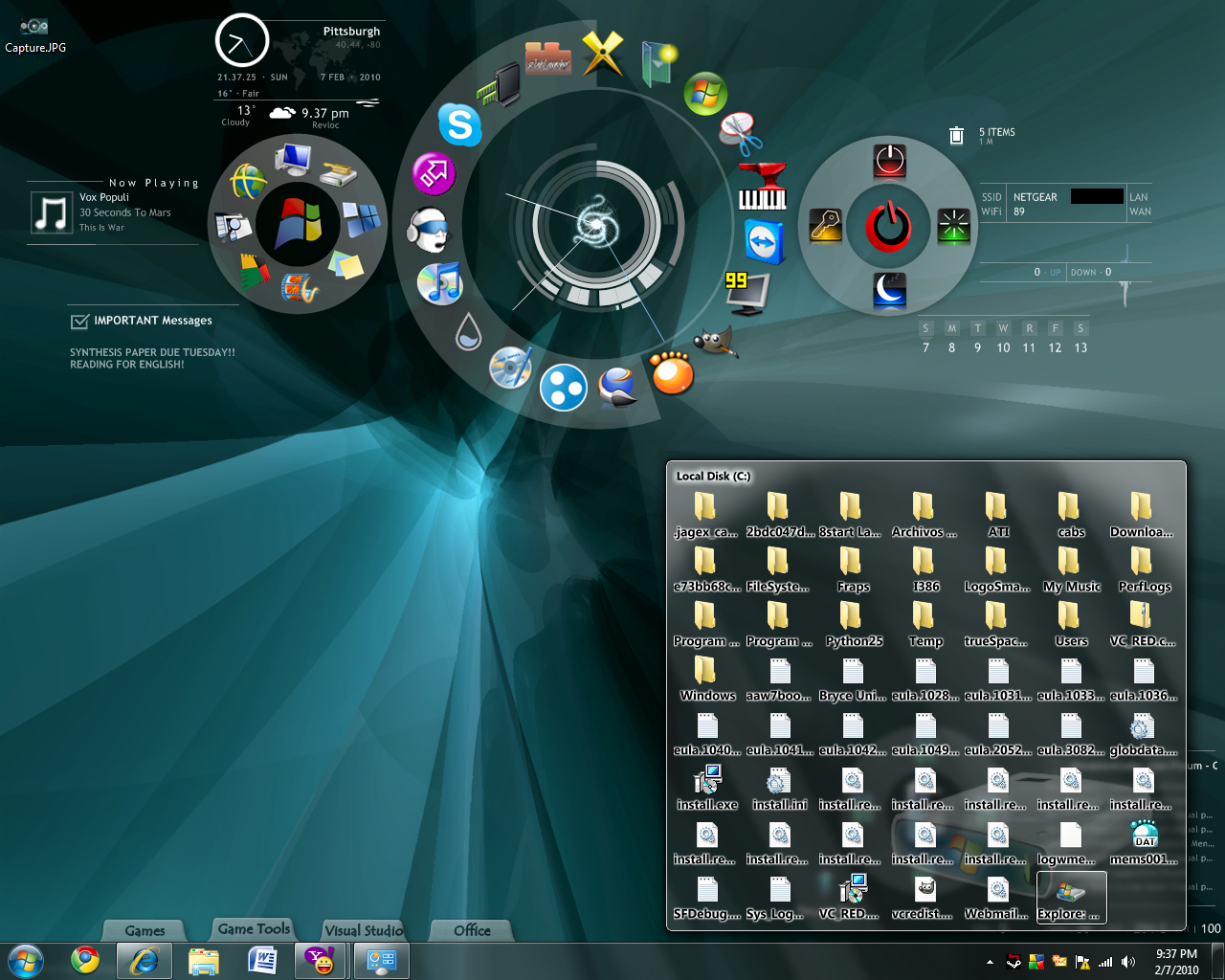Viewport: 1225px width, 980px height.
Task: Select the highlighted Explore item
Action: [1071, 898]
